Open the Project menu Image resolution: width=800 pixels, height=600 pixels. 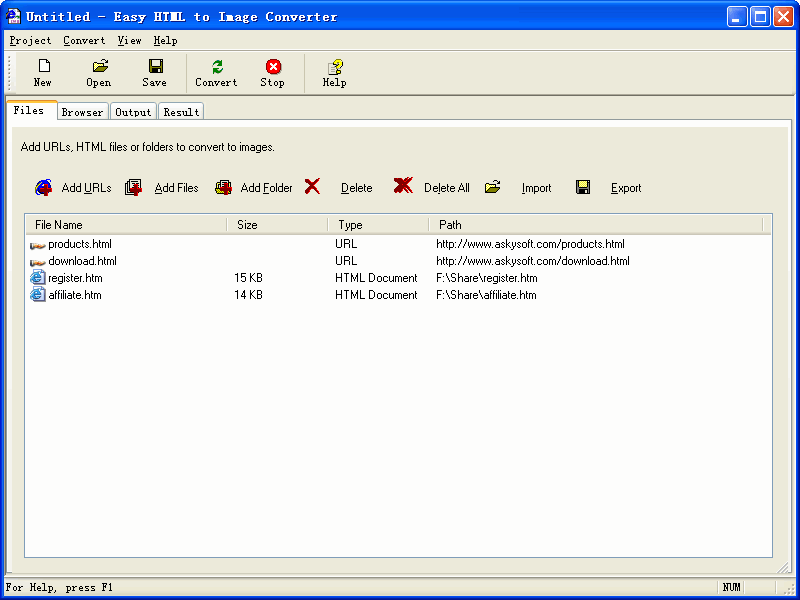pyautogui.click(x=30, y=40)
